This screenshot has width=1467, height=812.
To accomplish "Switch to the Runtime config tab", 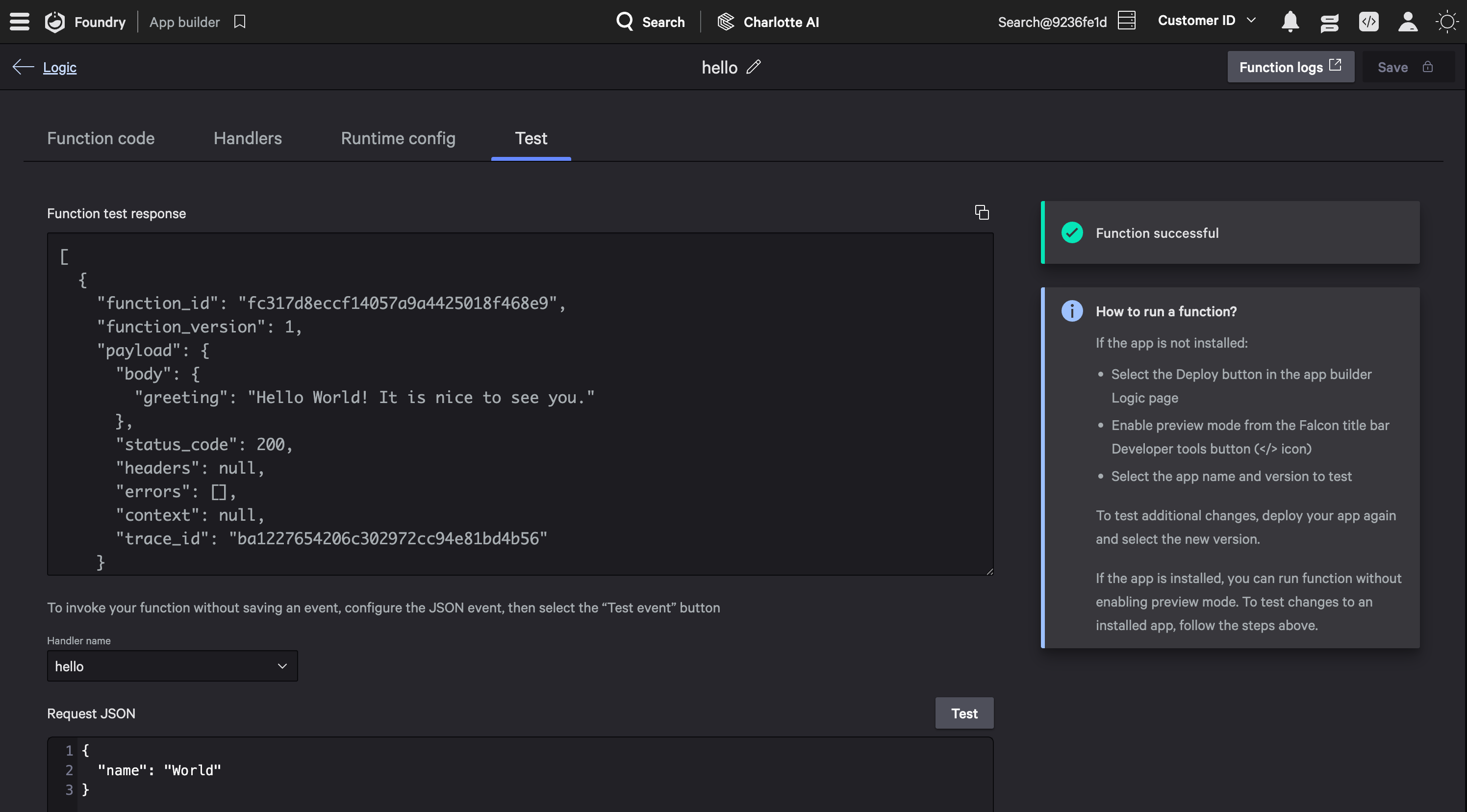I will [x=398, y=138].
